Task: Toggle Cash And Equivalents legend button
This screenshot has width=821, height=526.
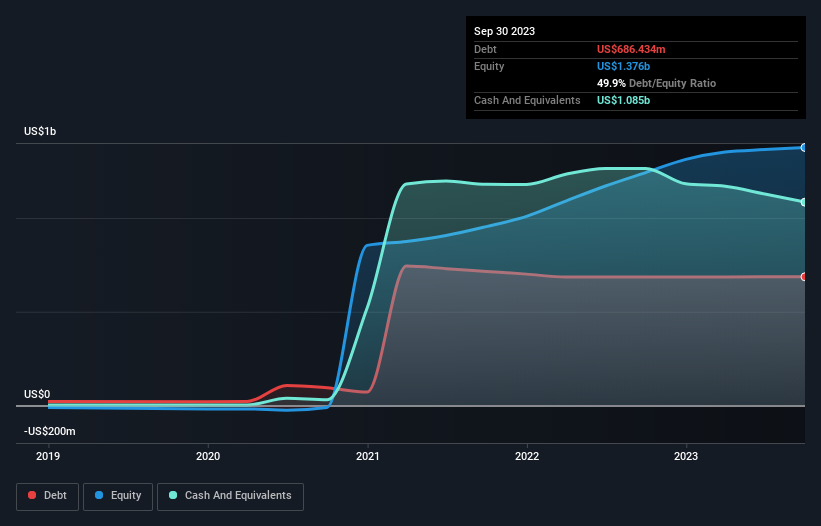Action: click(230, 496)
